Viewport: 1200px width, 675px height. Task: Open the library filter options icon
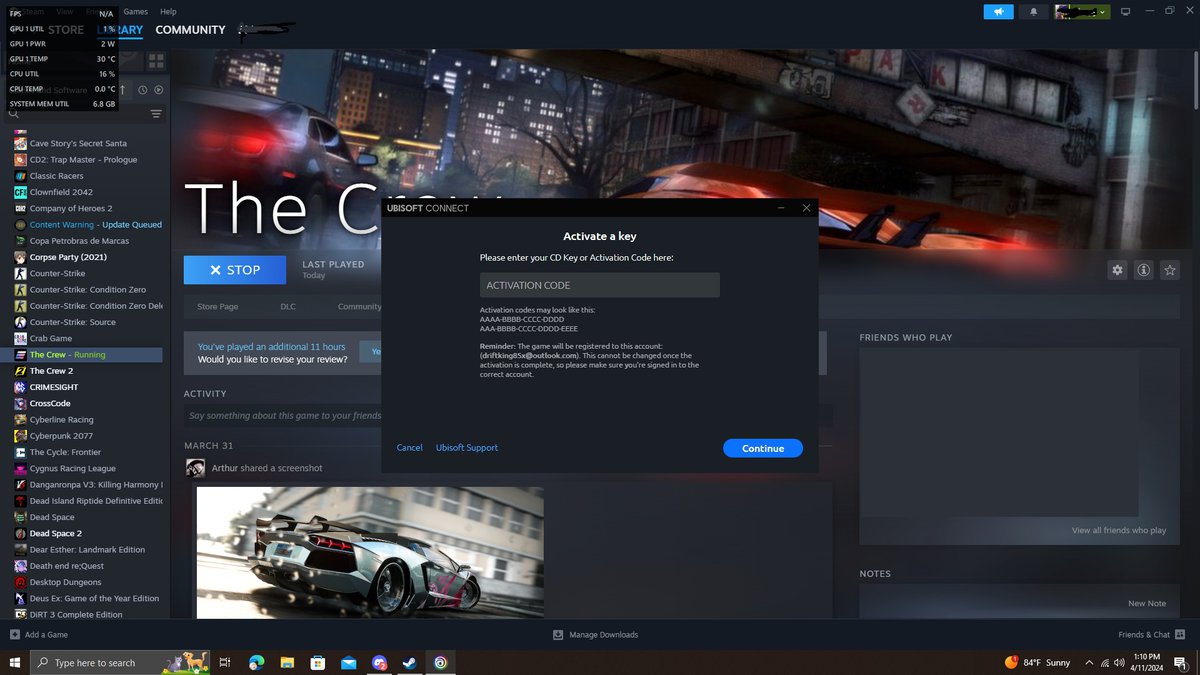click(x=156, y=114)
